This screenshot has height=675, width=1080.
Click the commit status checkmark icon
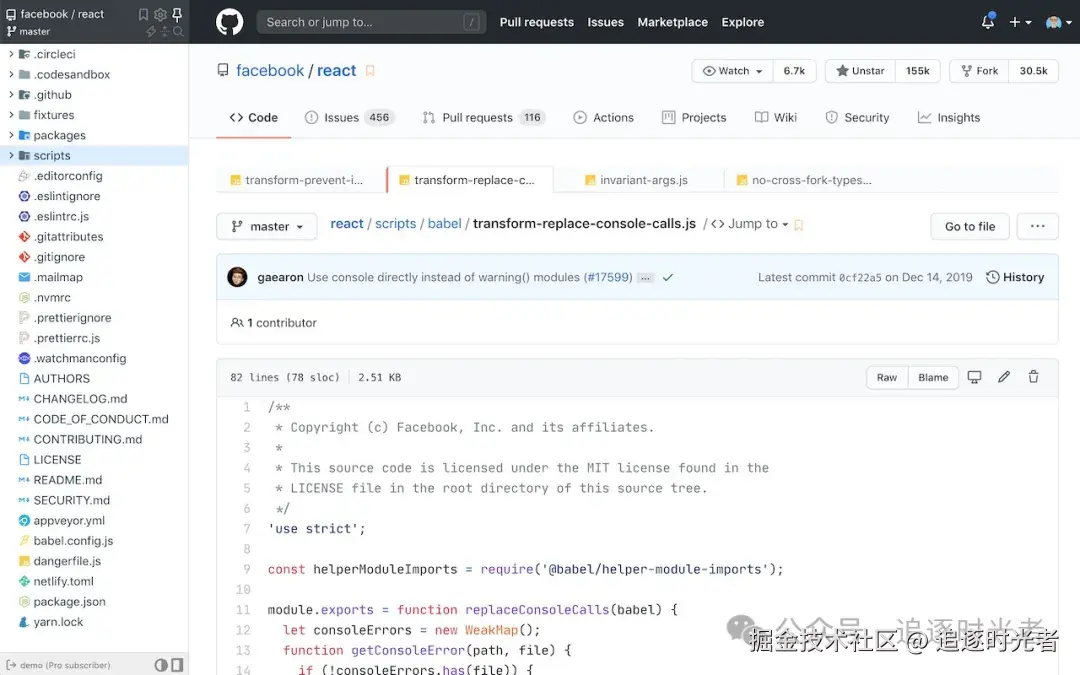[667, 278]
